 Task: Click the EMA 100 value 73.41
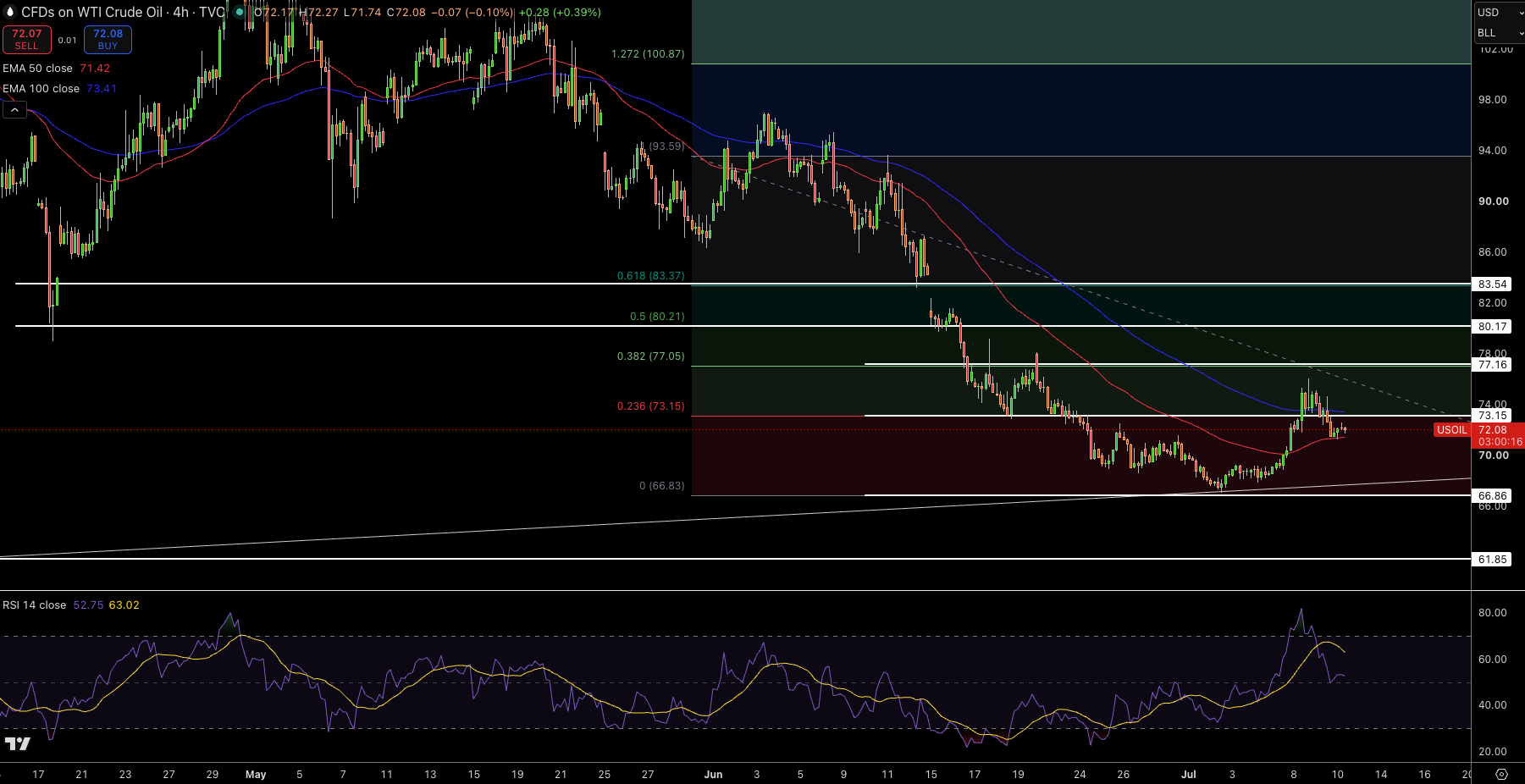tap(102, 88)
